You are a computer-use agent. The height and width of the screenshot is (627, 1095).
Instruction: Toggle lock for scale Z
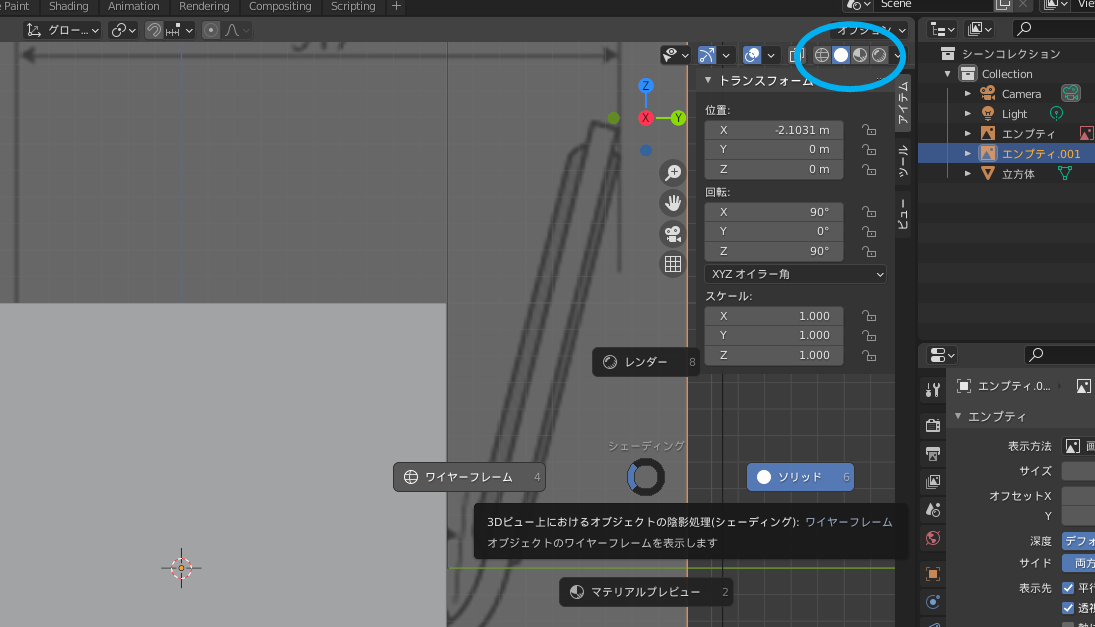point(869,355)
